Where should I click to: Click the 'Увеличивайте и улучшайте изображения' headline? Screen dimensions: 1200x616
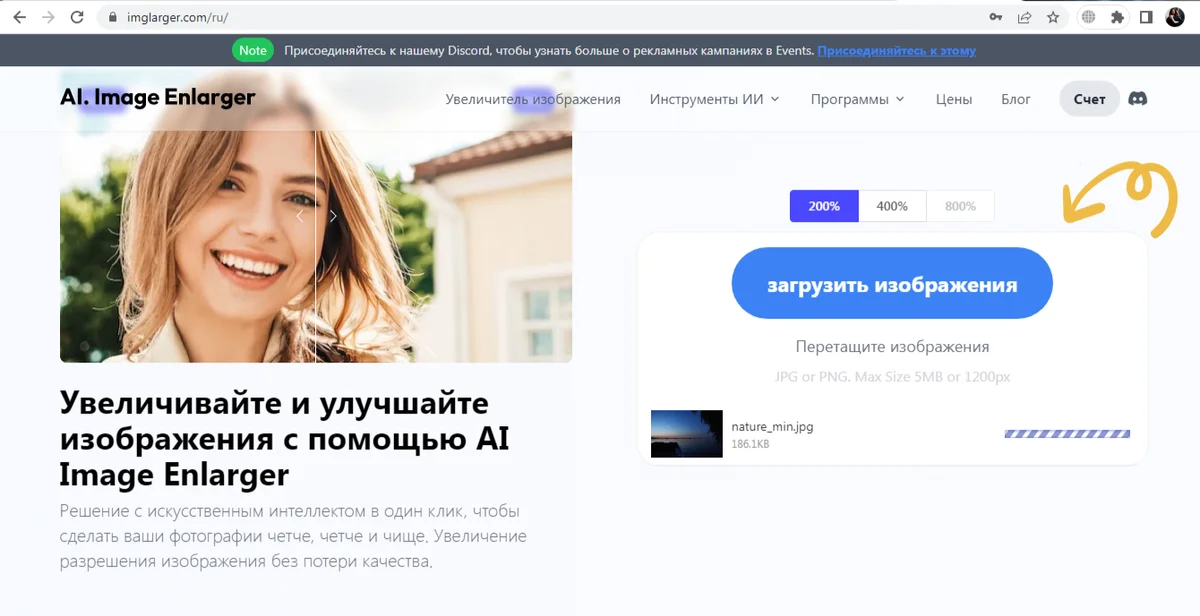[284, 437]
